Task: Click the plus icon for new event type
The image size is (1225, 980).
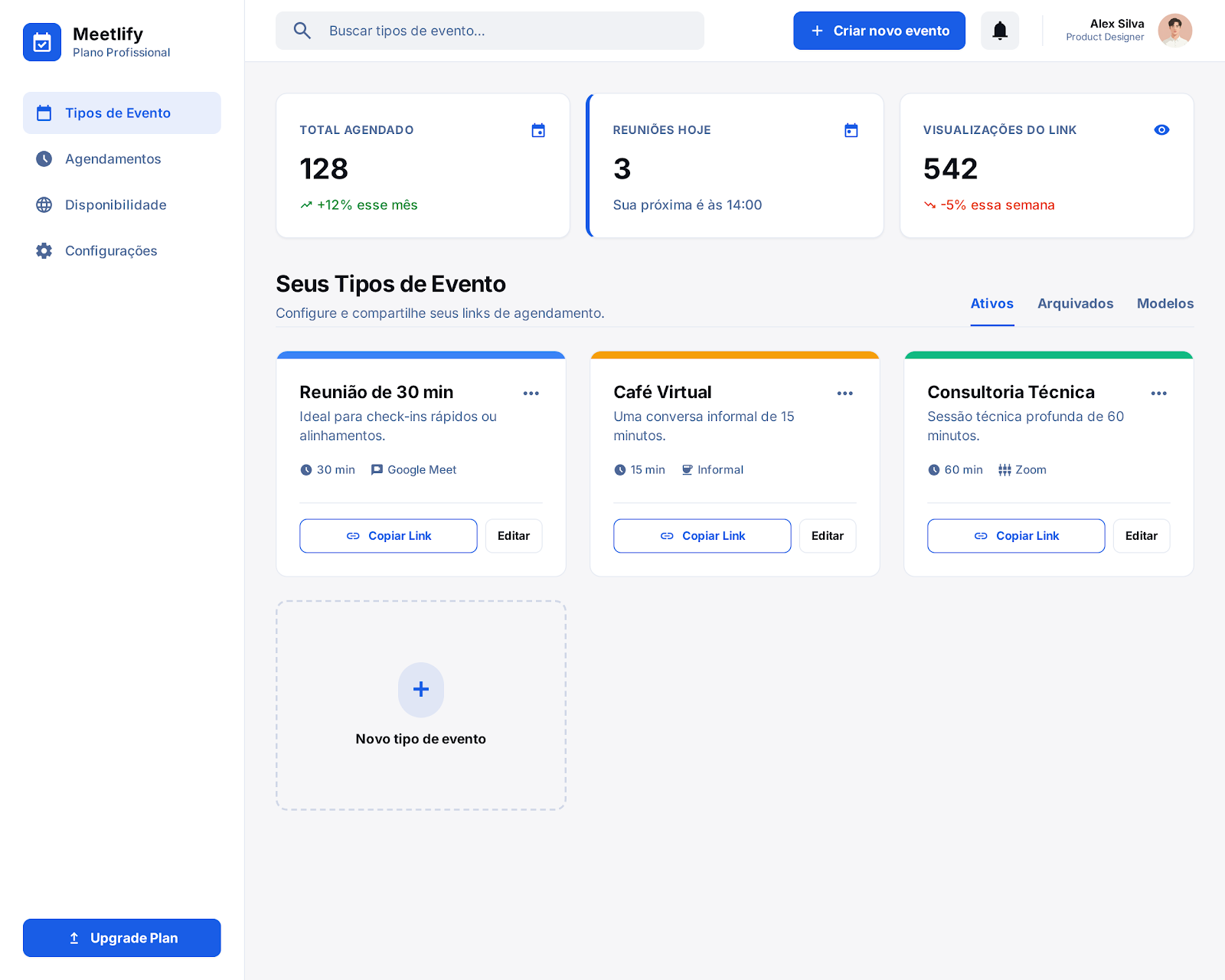Action: pyautogui.click(x=421, y=689)
